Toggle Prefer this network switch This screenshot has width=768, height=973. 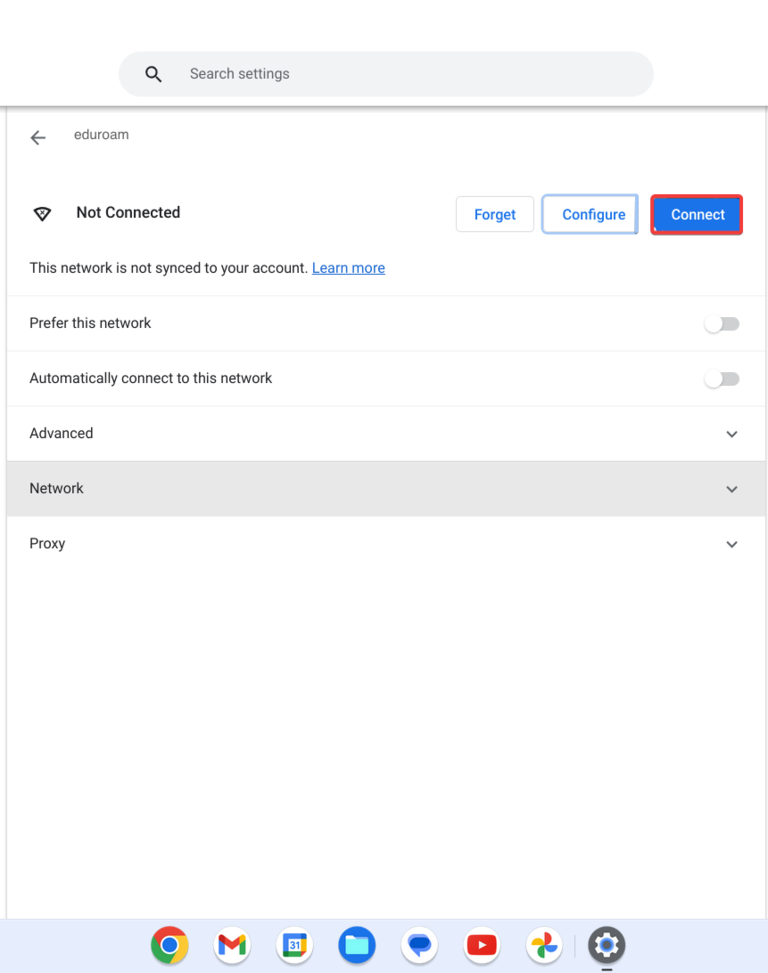(x=722, y=324)
